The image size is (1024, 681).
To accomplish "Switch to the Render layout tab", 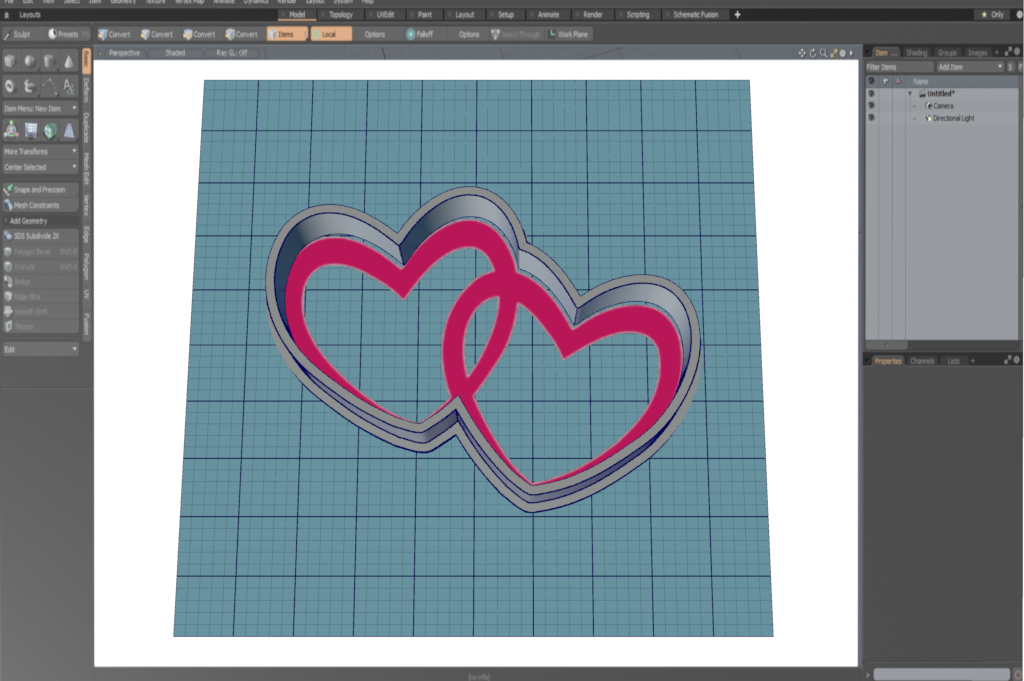I will [592, 14].
